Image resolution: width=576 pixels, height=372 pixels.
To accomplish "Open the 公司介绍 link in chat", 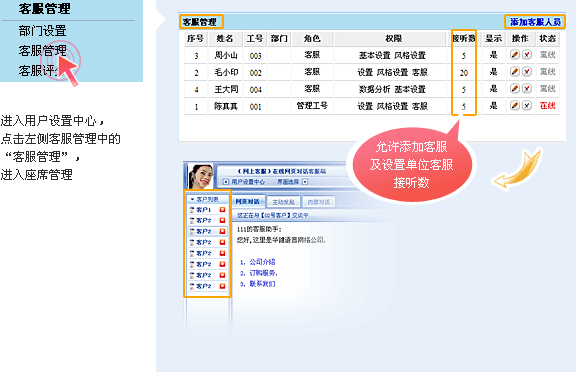I will 262,262.
